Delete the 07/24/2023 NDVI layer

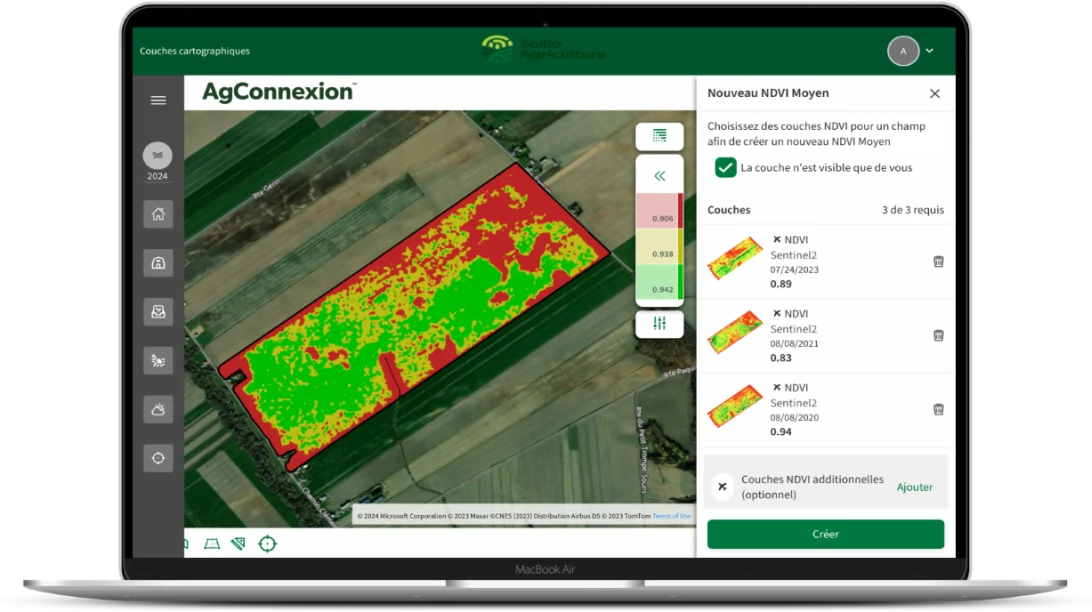938,262
